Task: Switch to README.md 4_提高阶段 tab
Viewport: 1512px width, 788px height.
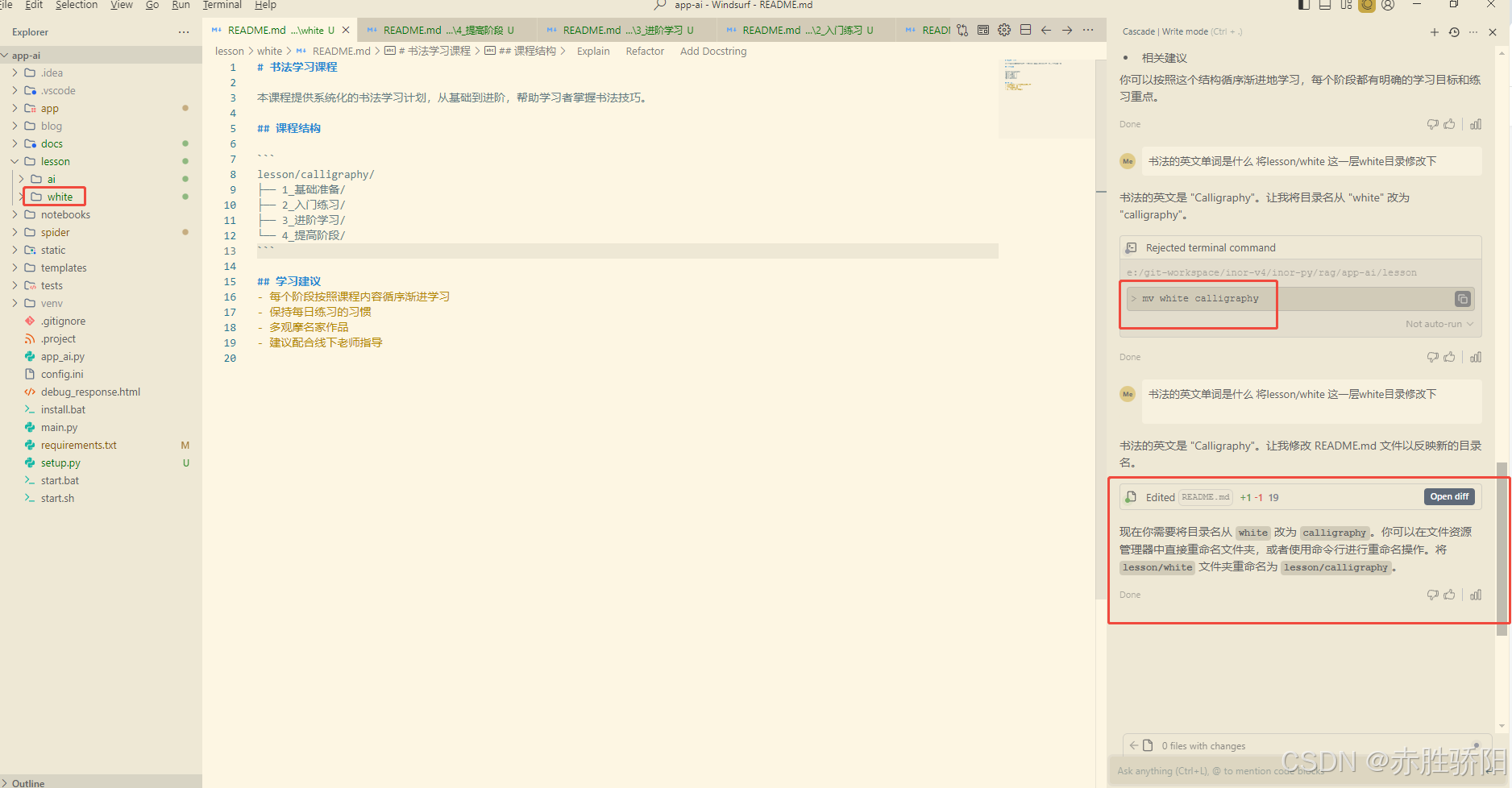Action: click(x=446, y=30)
